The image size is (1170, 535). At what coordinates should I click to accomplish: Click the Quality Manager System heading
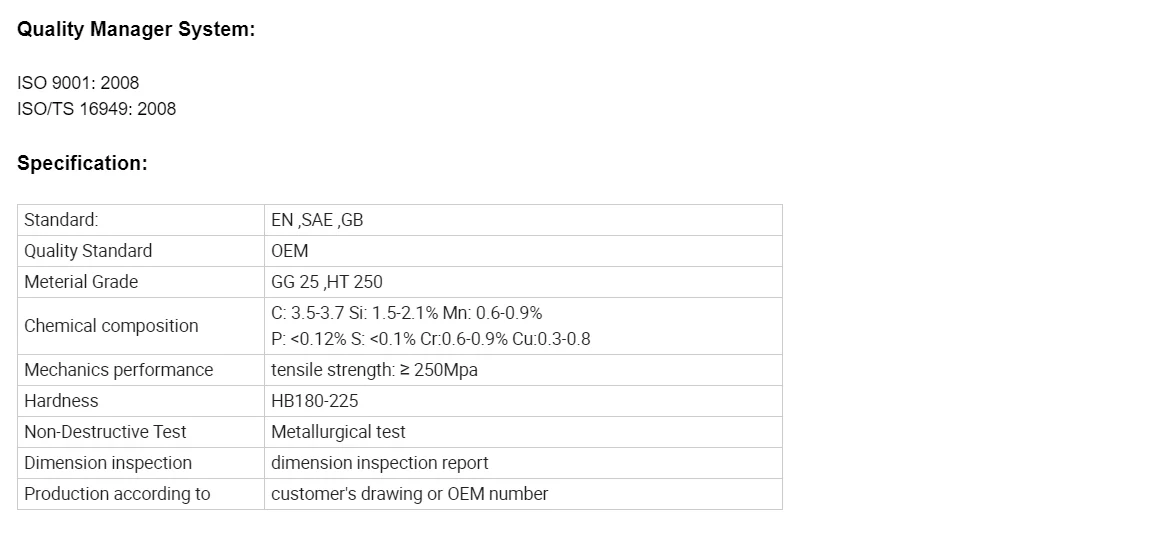coord(136,30)
